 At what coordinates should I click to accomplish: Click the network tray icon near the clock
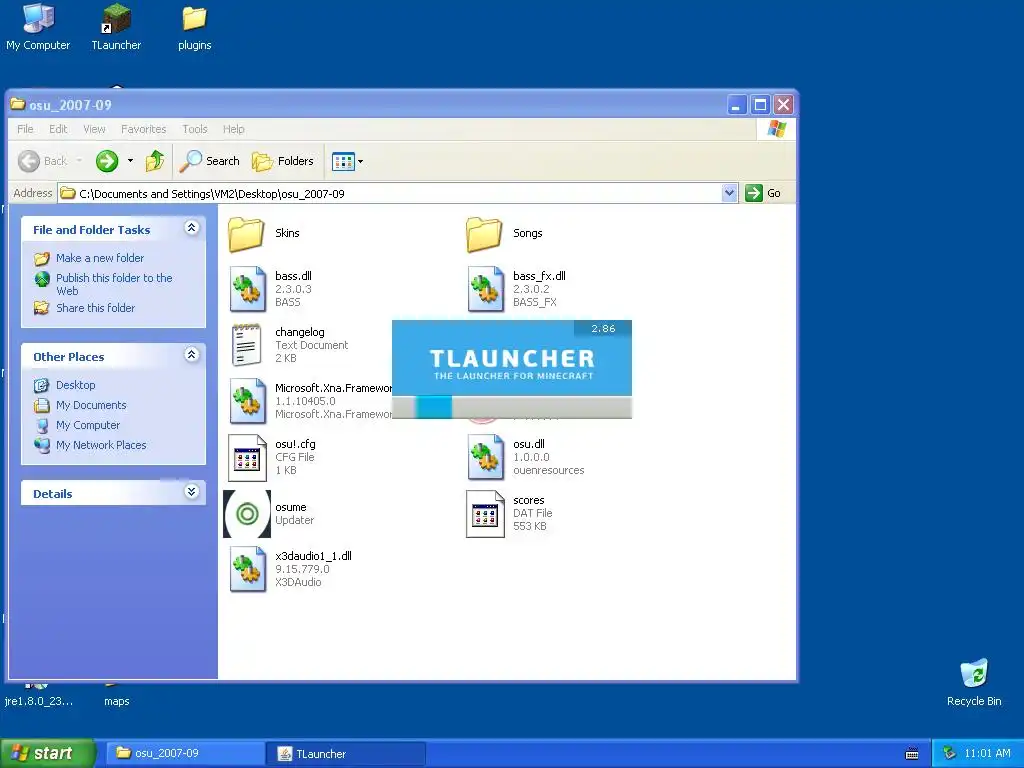(x=950, y=753)
